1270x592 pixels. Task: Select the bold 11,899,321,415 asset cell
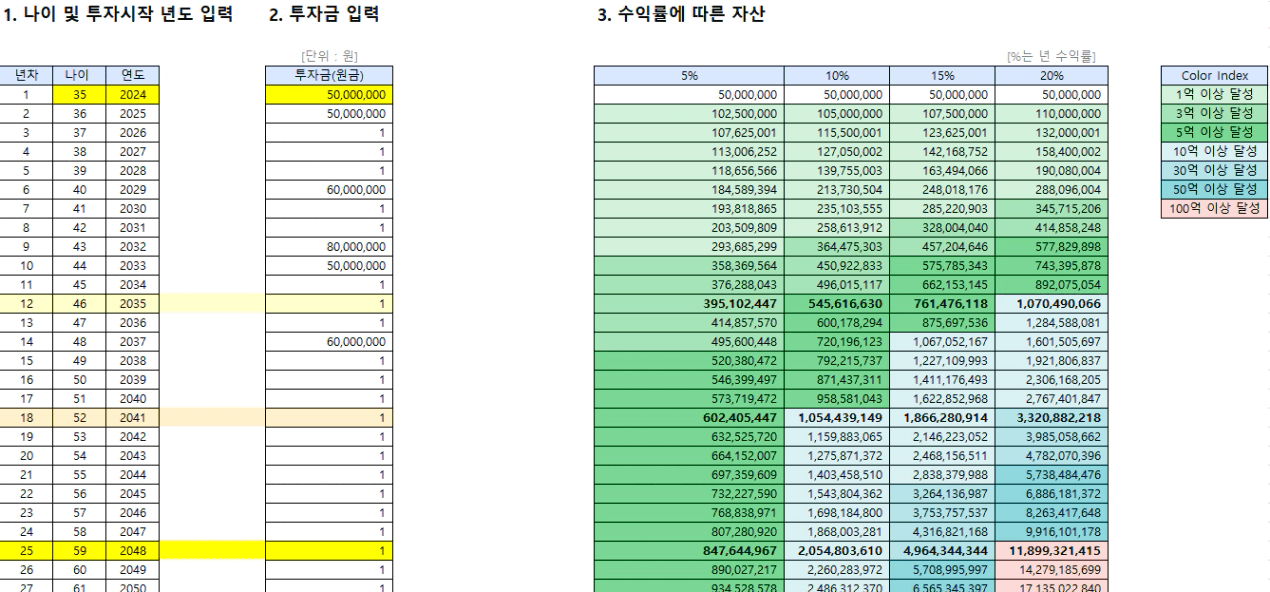coord(1051,549)
